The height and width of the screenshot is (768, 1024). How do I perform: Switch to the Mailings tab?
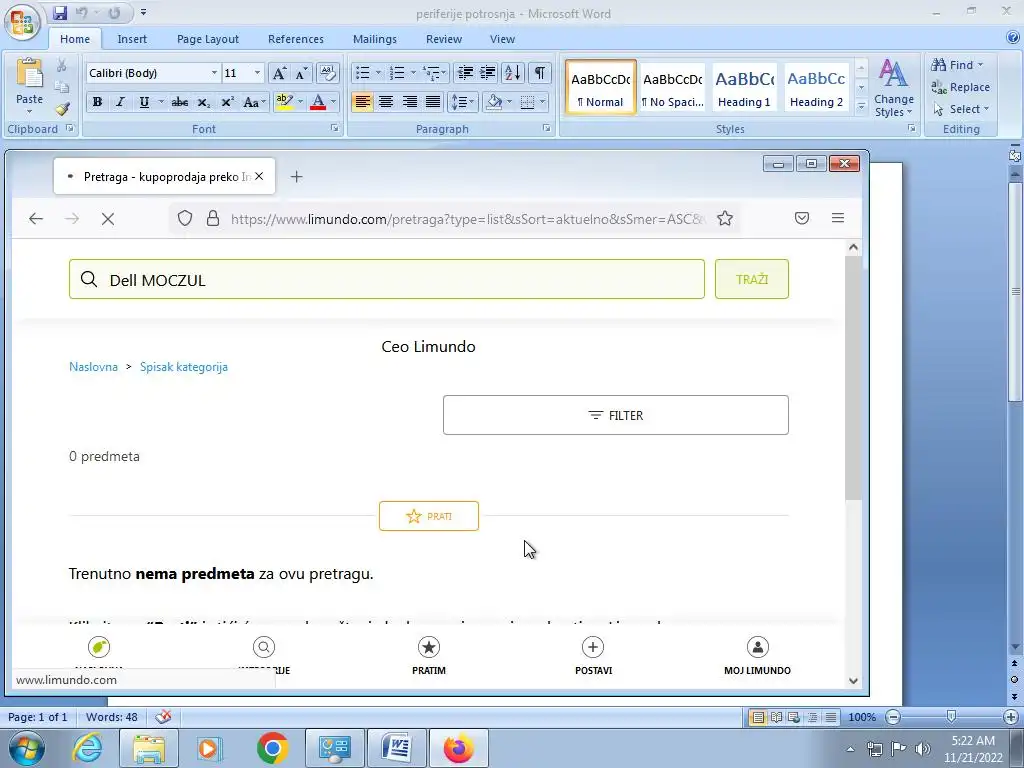pos(375,39)
